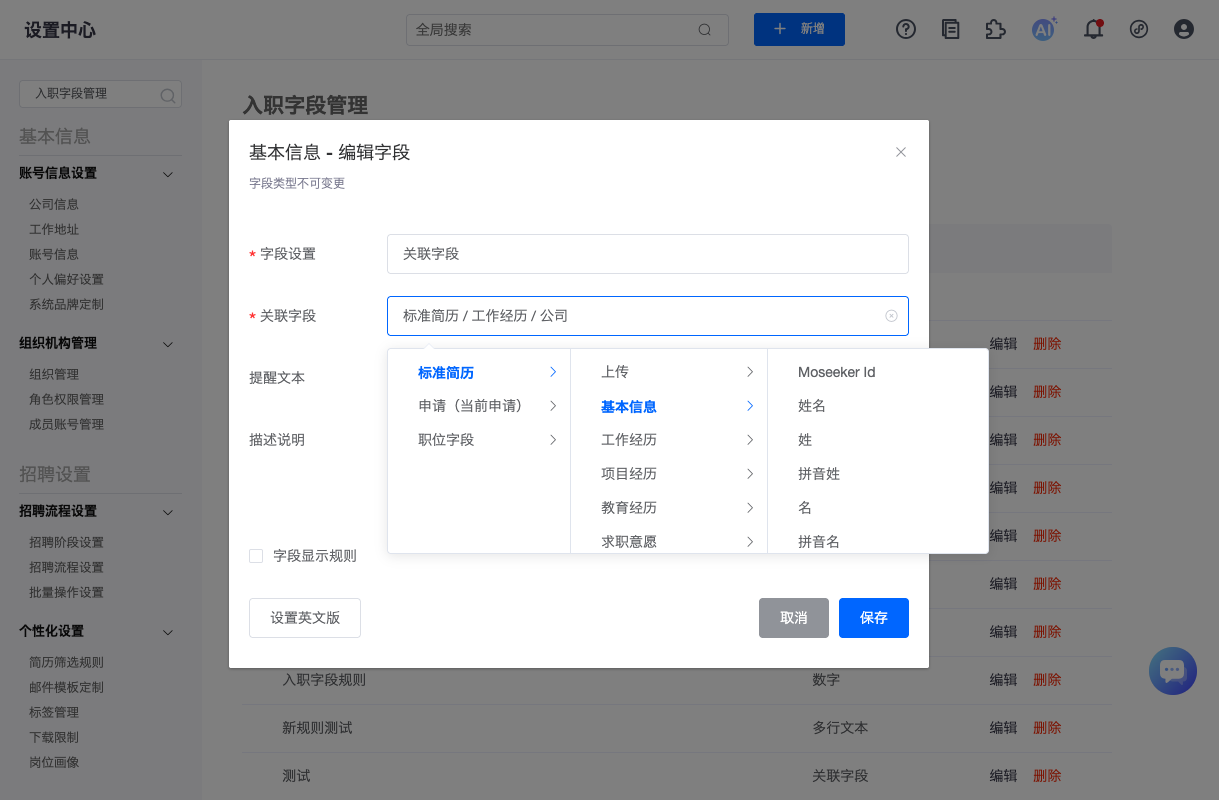This screenshot has width=1219, height=800.
Task: Click the link icon in top bar
Action: click(1139, 30)
